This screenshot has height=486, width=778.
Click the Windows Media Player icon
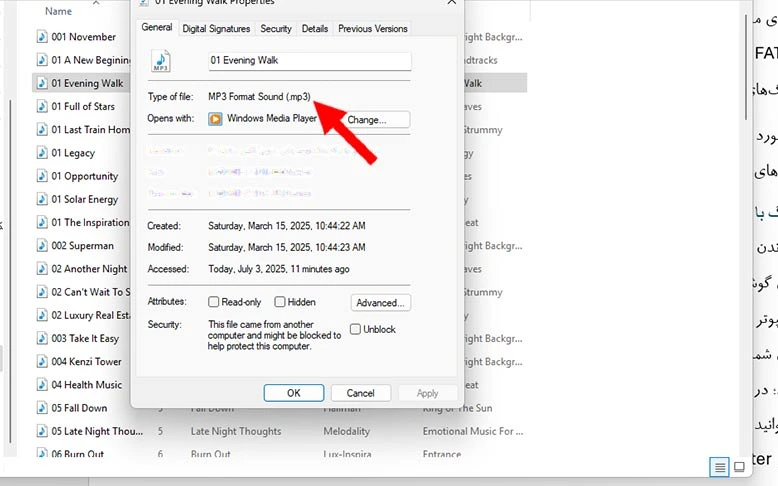215,119
